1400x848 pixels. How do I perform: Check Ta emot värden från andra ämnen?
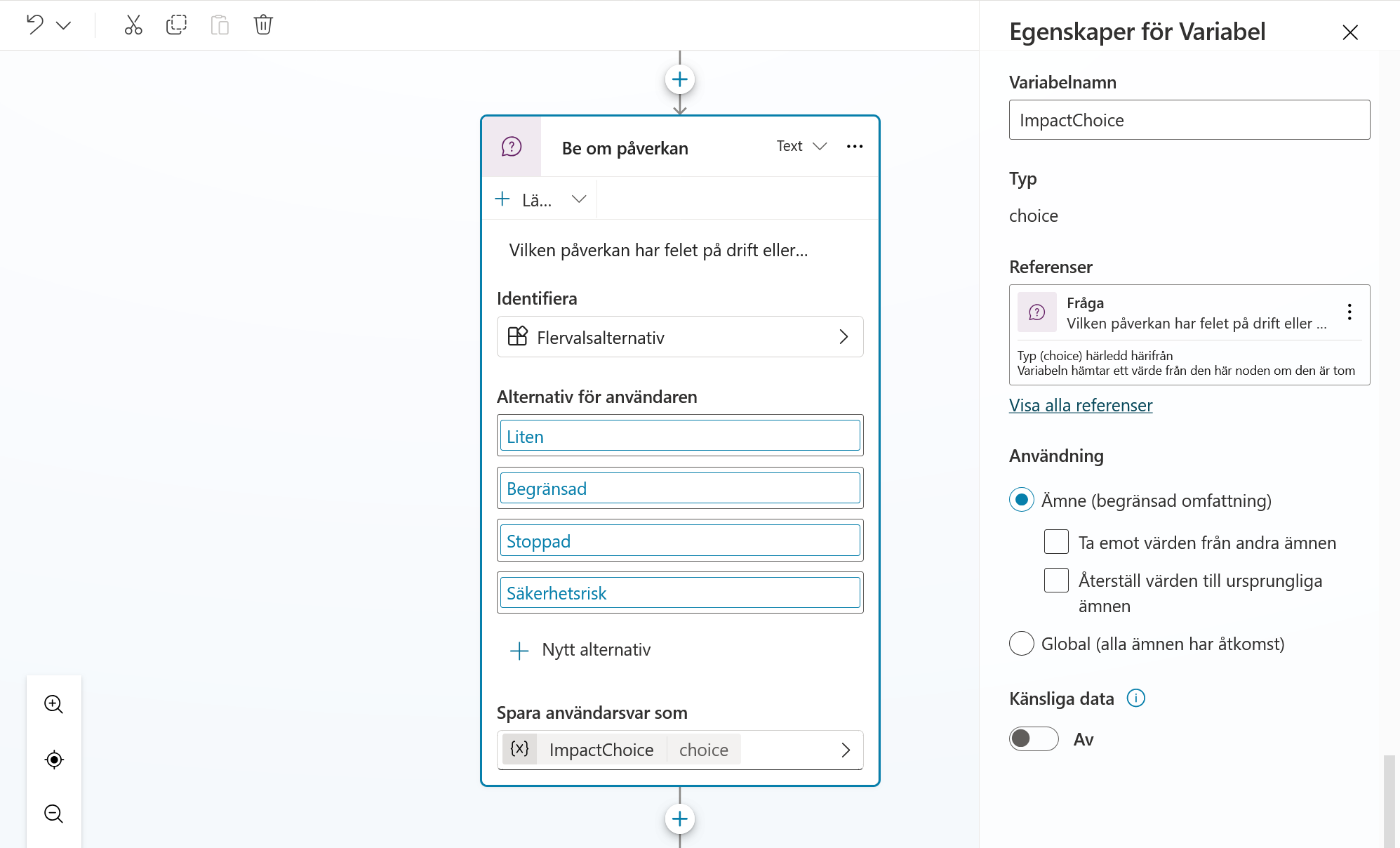[x=1056, y=542]
